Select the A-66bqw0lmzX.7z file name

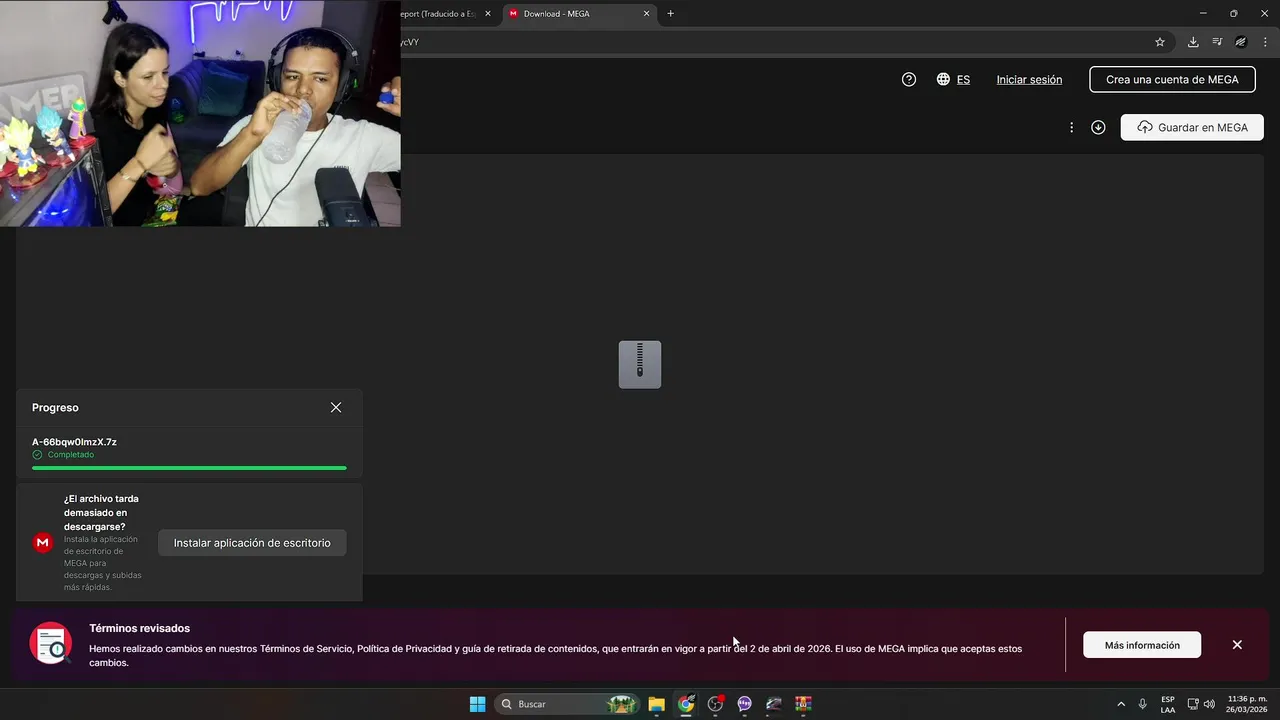click(74, 442)
